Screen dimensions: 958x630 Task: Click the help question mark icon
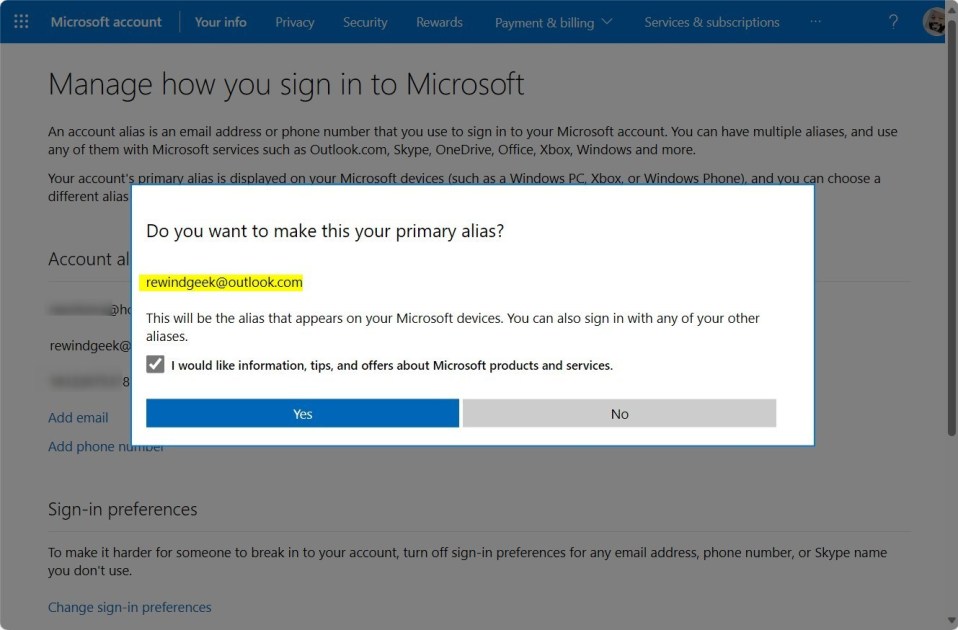[893, 22]
